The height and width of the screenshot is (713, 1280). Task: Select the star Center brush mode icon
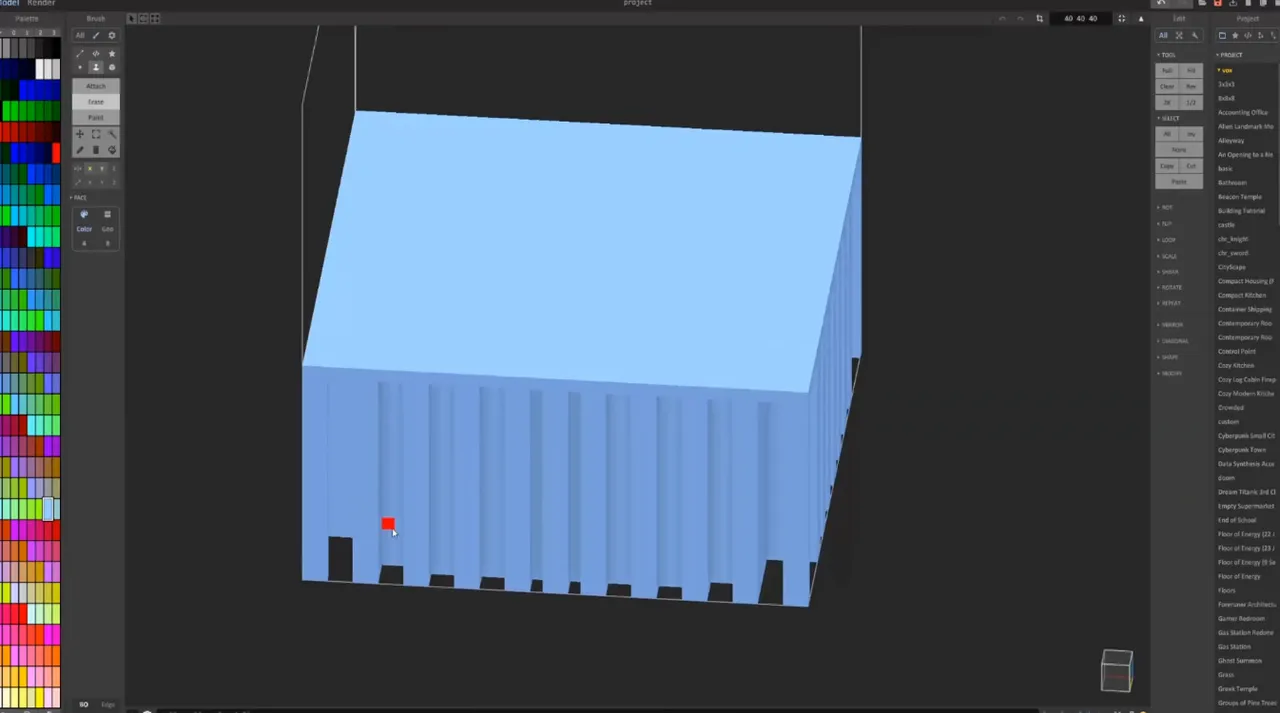pyautogui.click(x=112, y=53)
